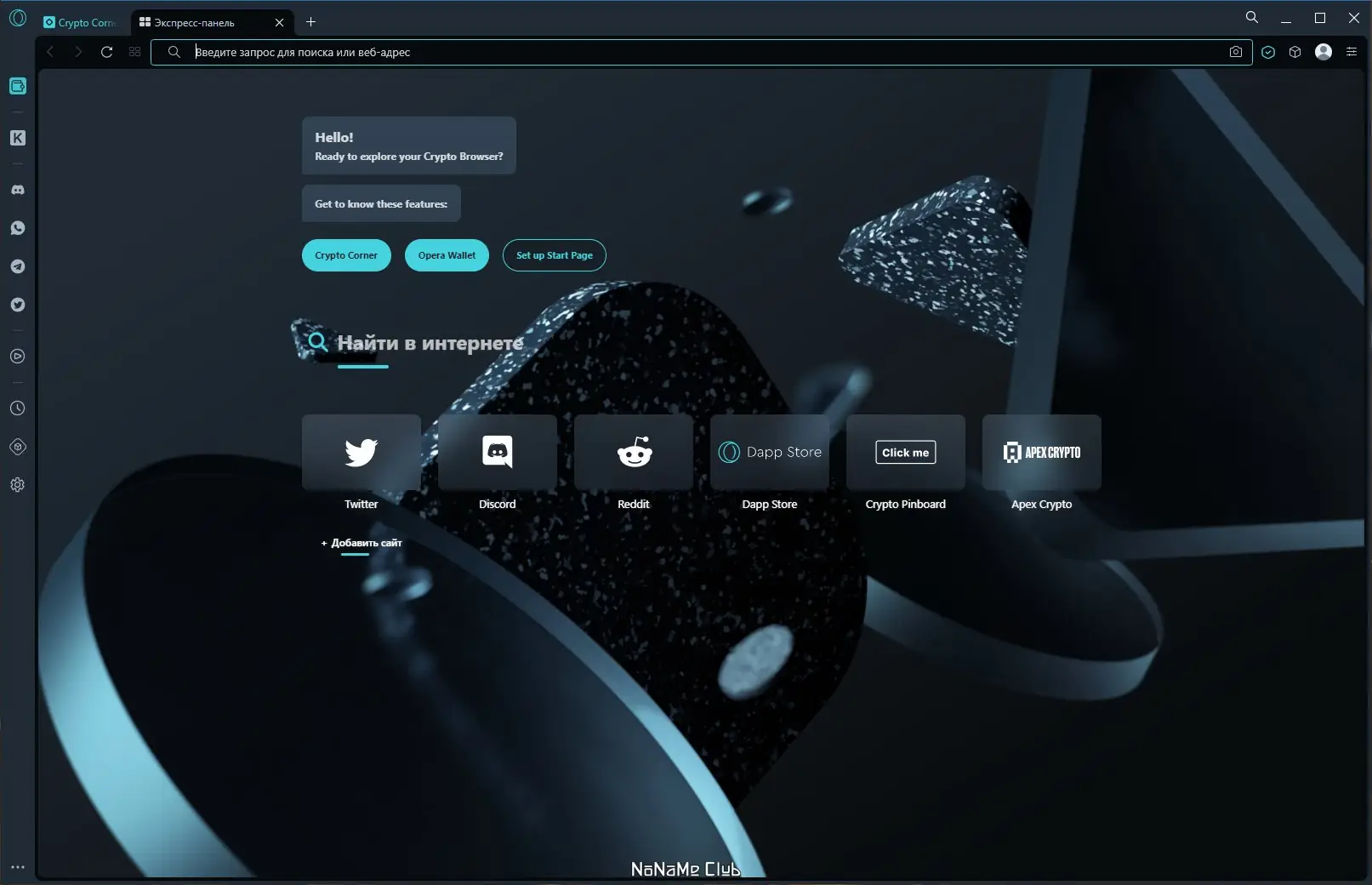Open the user profile avatar
The width and height of the screenshot is (1372, 885).
point(1324,52)
